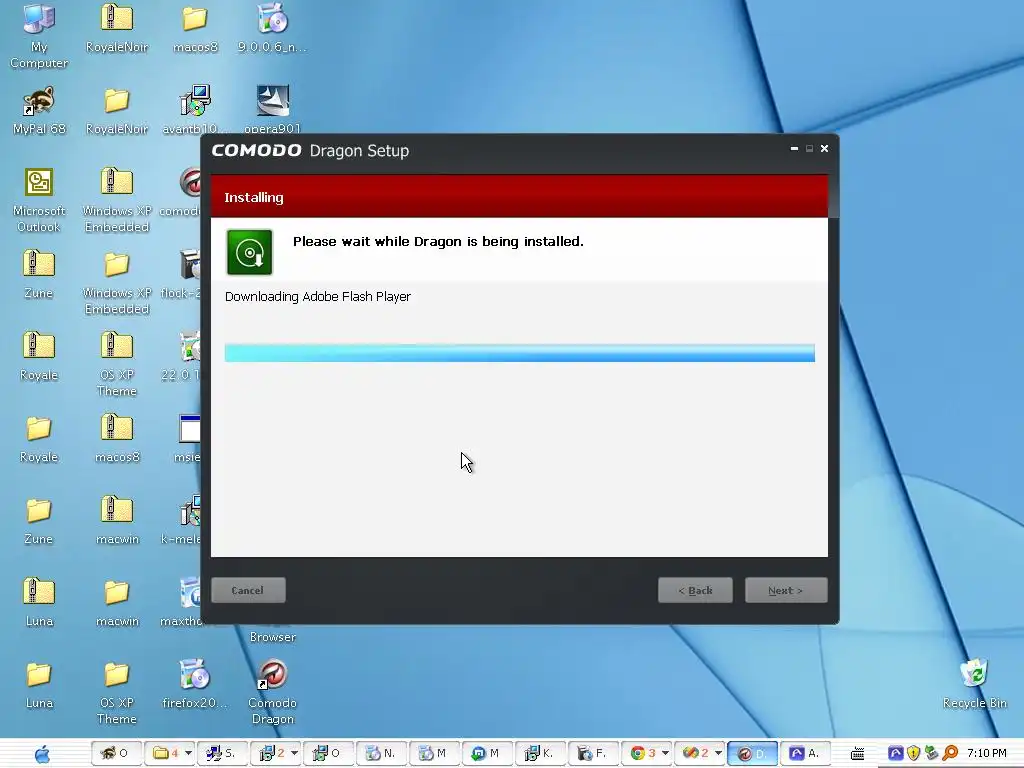The width and height of the screenshot is (1024, 768).
Task: Run the firefox20... installer icon
Action: tap(195, 684)
